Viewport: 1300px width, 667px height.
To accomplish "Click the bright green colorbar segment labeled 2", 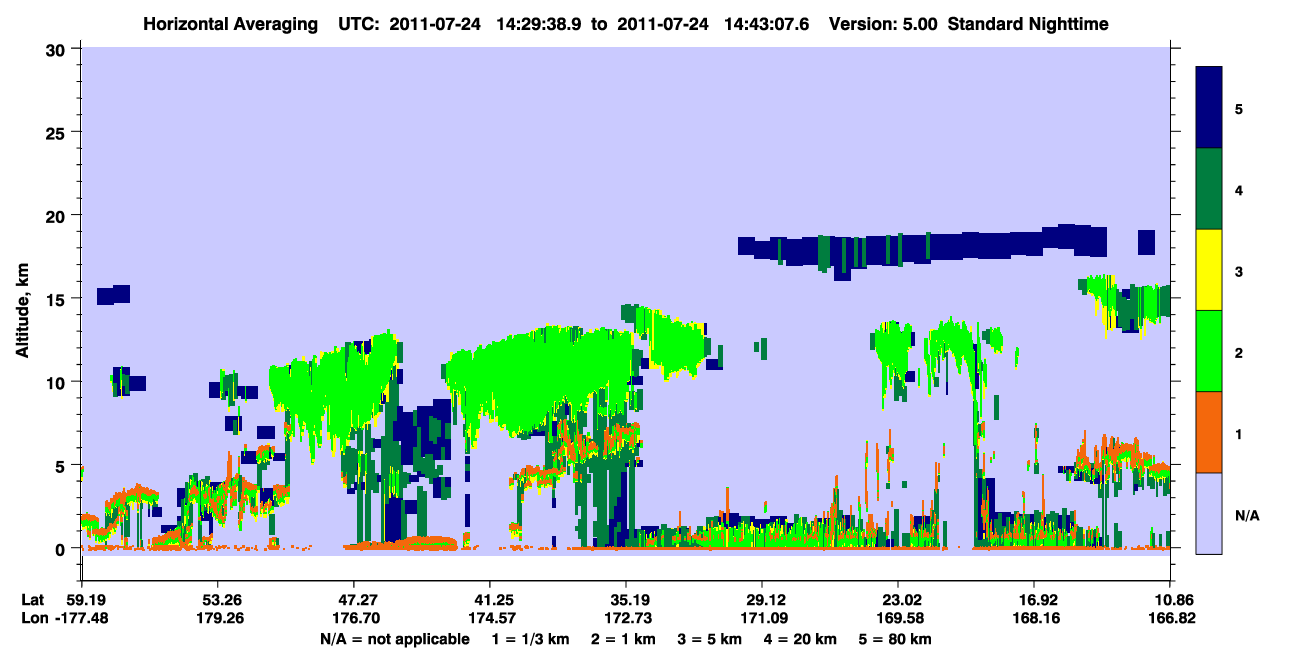I will tap(1209, 350).
